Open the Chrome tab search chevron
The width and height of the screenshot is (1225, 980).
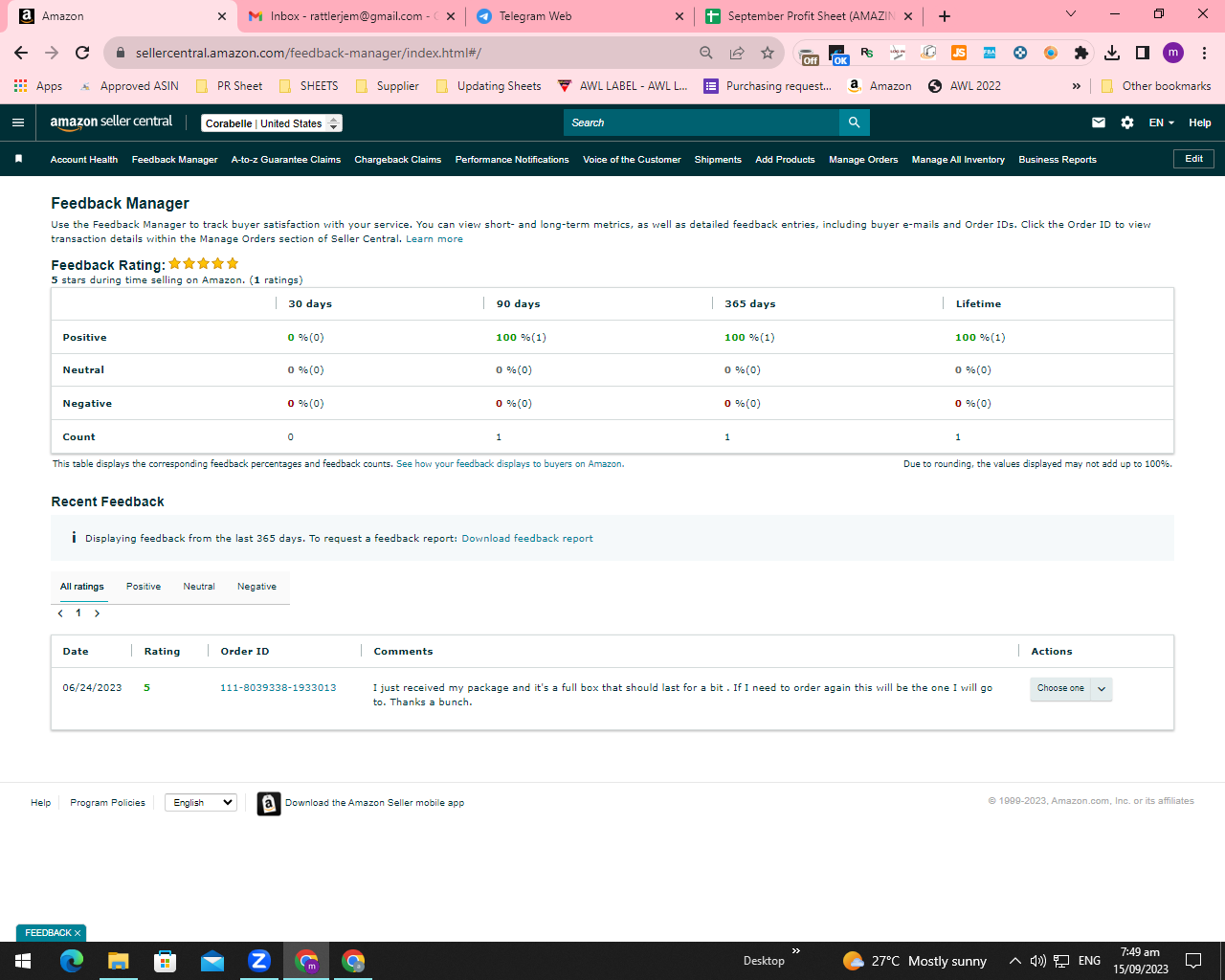[1071, 14]
